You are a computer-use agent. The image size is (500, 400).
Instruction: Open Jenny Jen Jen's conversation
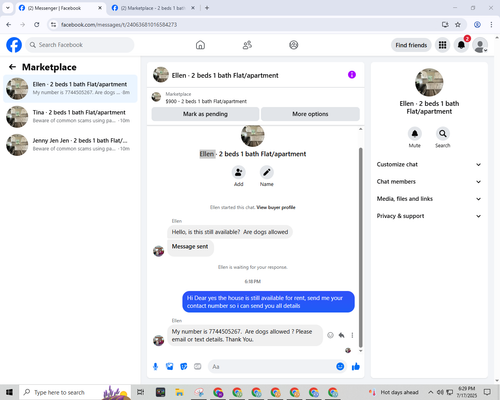click(x=70, y=144)
